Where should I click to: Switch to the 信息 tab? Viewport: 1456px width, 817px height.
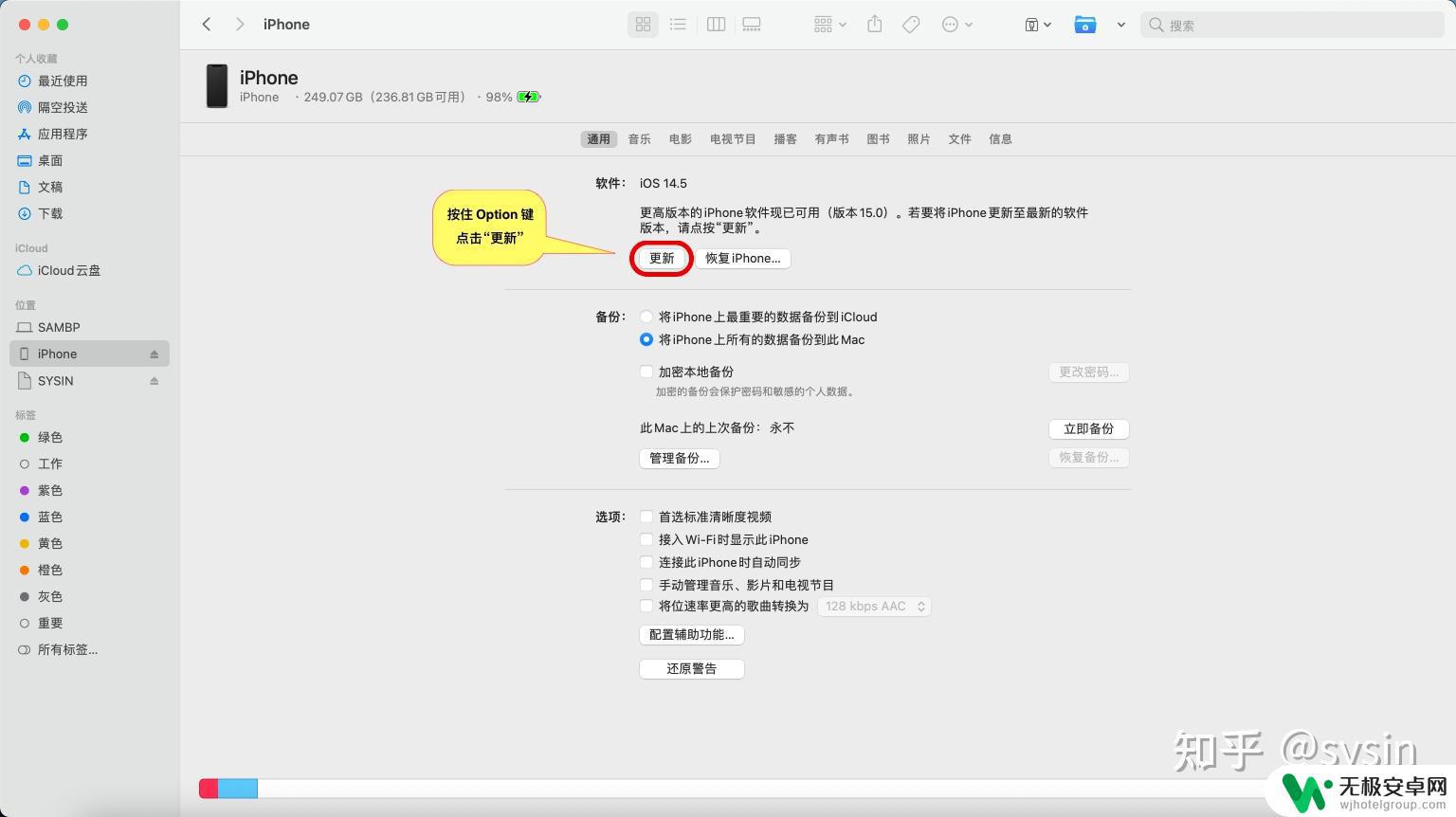click(1000, 139)
